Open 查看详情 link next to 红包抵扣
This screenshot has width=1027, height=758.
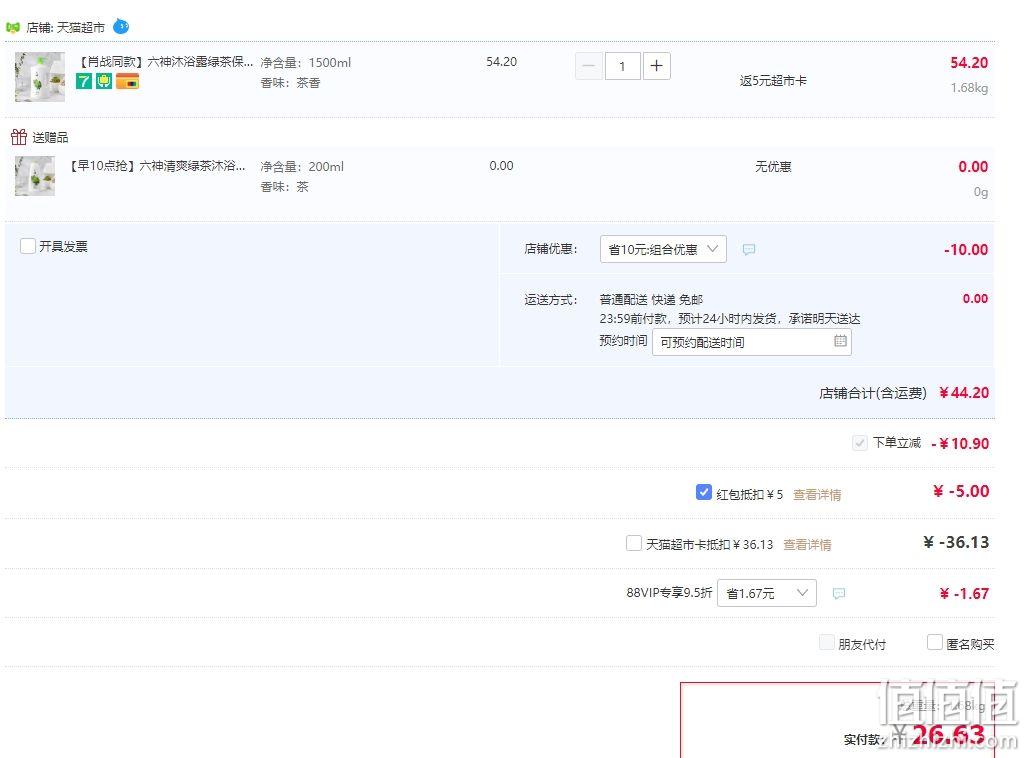click(817, 495)
